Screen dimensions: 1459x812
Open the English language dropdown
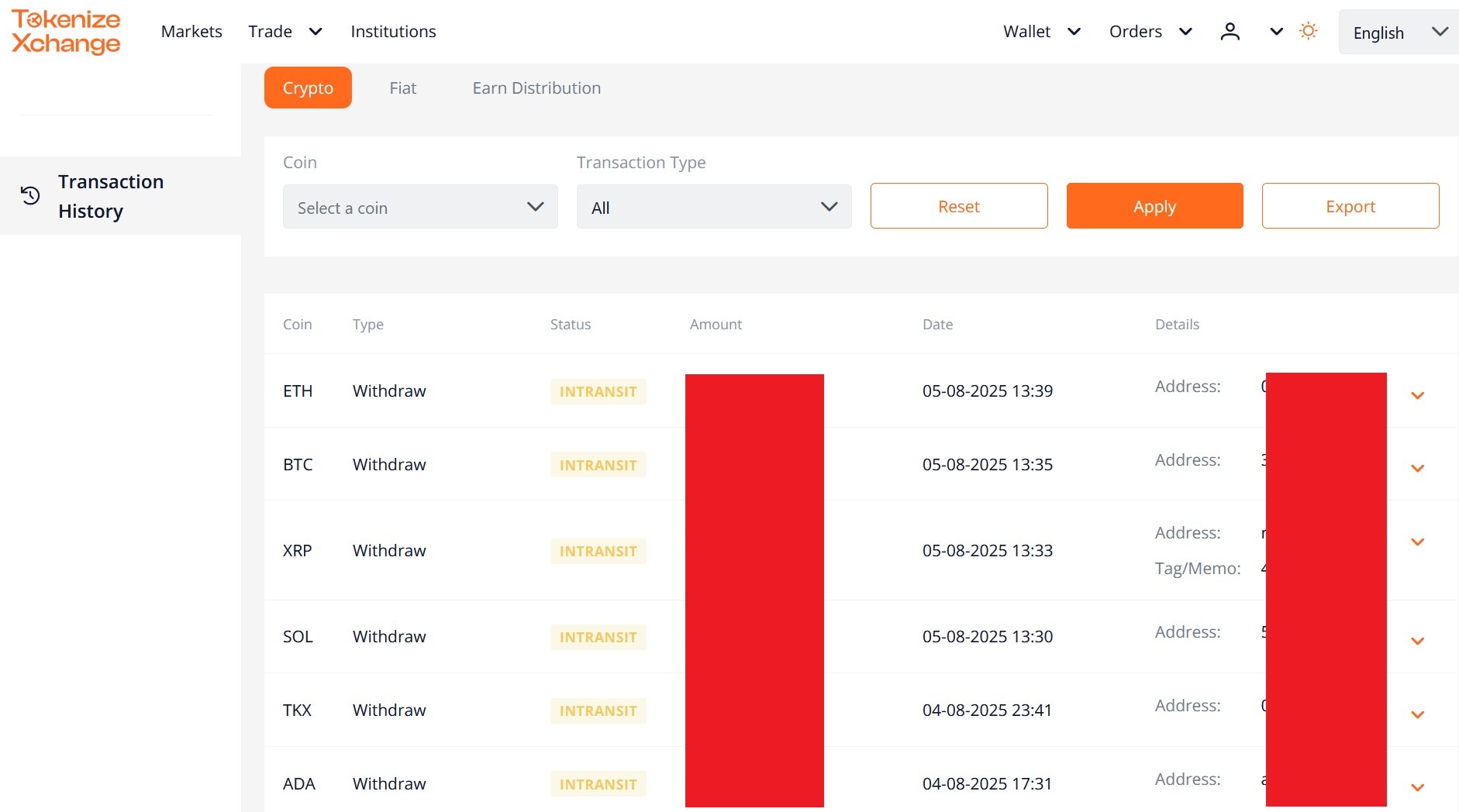tap(1399, 33)
